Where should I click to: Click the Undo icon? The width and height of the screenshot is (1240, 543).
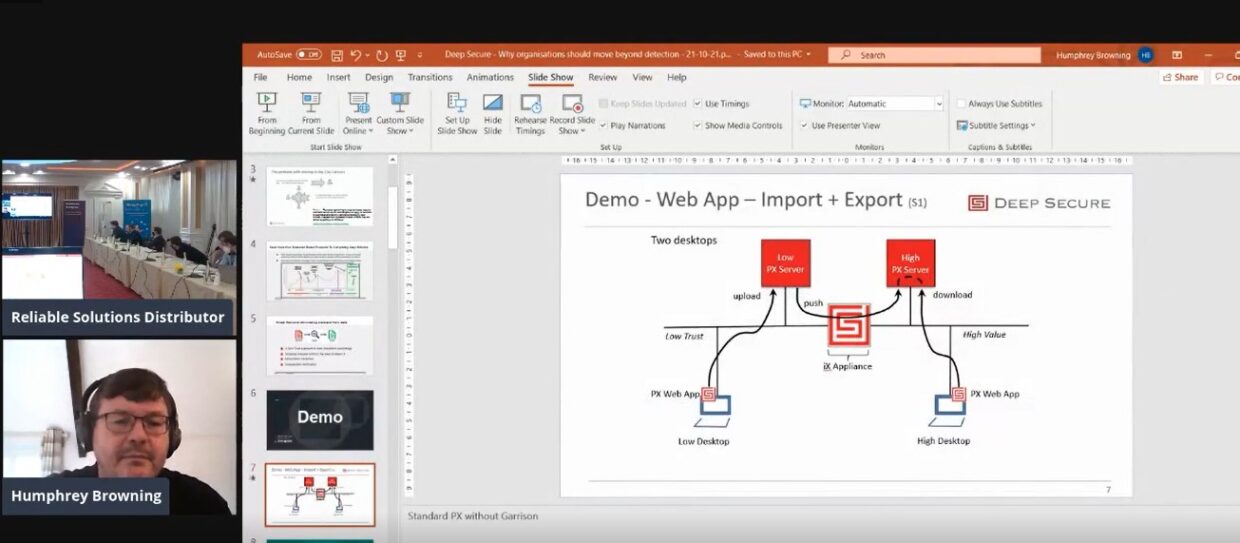[355, 55]
